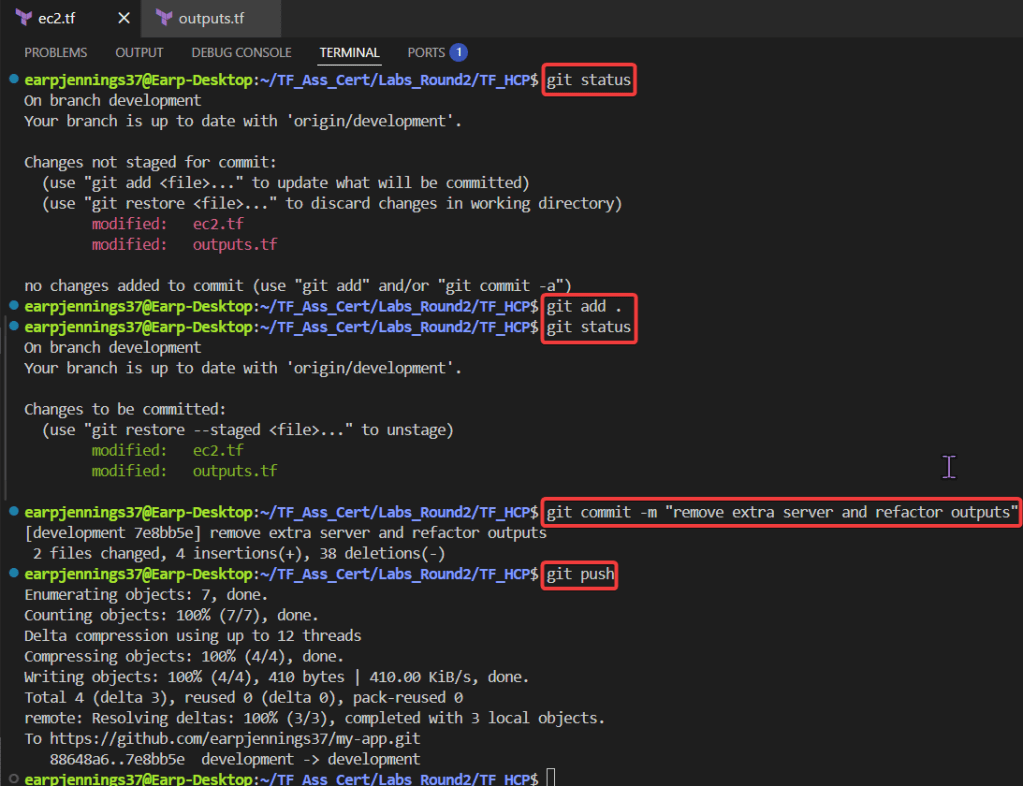Click the terminal cursor at the final prompt

[550, 779]
